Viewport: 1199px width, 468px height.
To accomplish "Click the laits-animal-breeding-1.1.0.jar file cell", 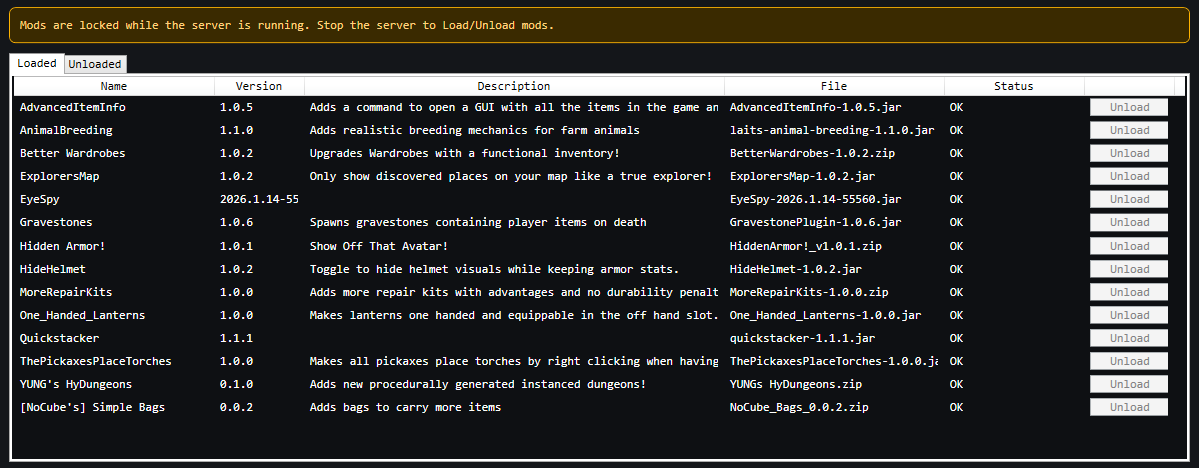I will (x=832, y=131).
